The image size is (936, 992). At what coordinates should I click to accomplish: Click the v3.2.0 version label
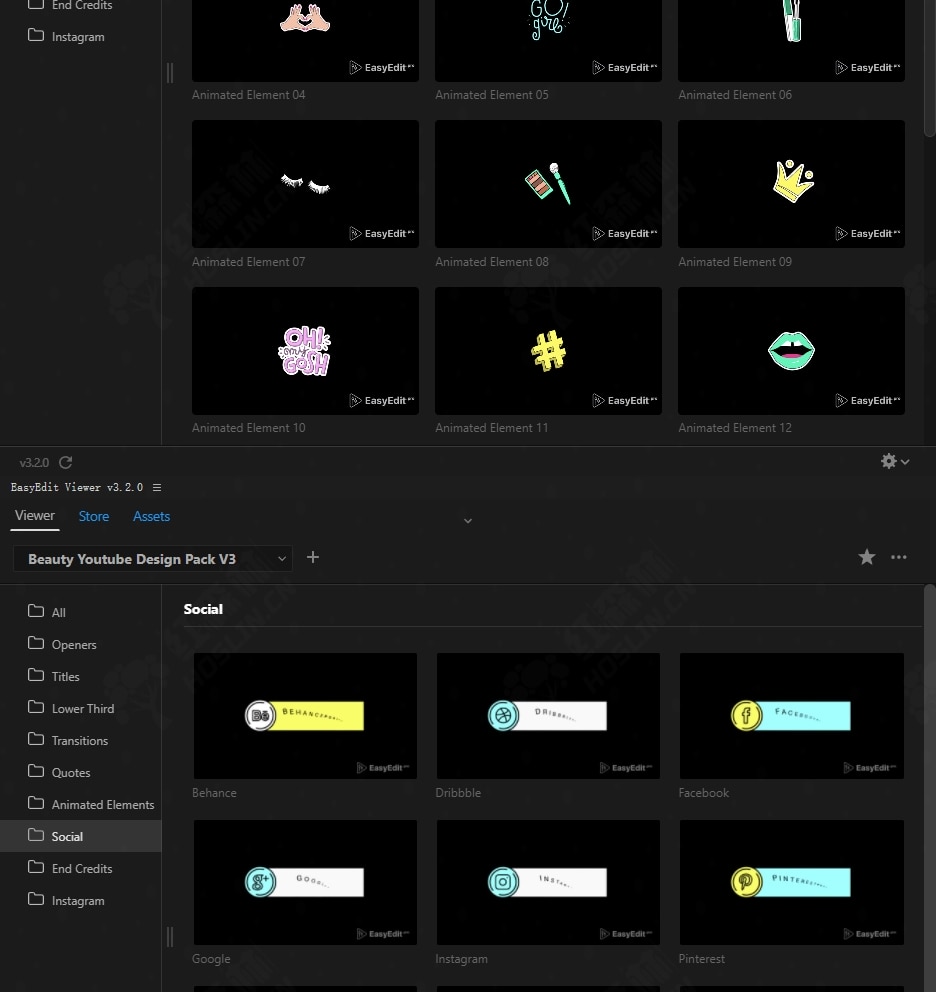click(x=34, y=462)
